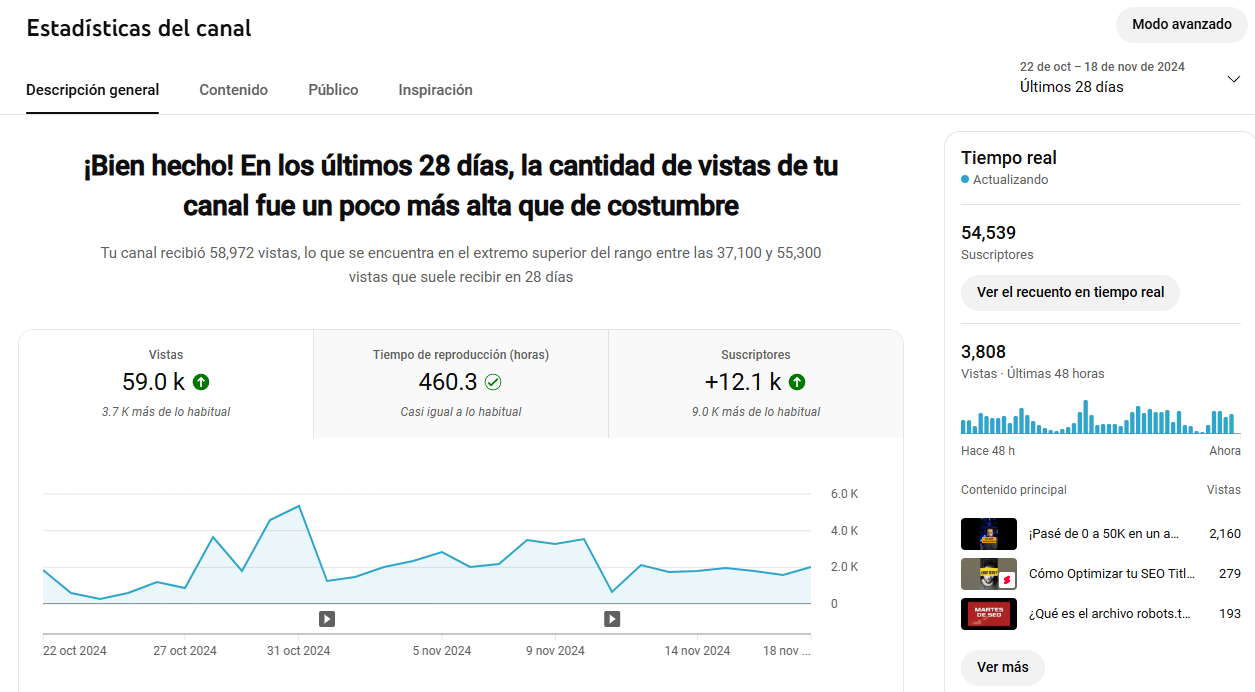Click the Modo avanzado button
This screenshot has height=692, width=1255.
point(1181,24)
